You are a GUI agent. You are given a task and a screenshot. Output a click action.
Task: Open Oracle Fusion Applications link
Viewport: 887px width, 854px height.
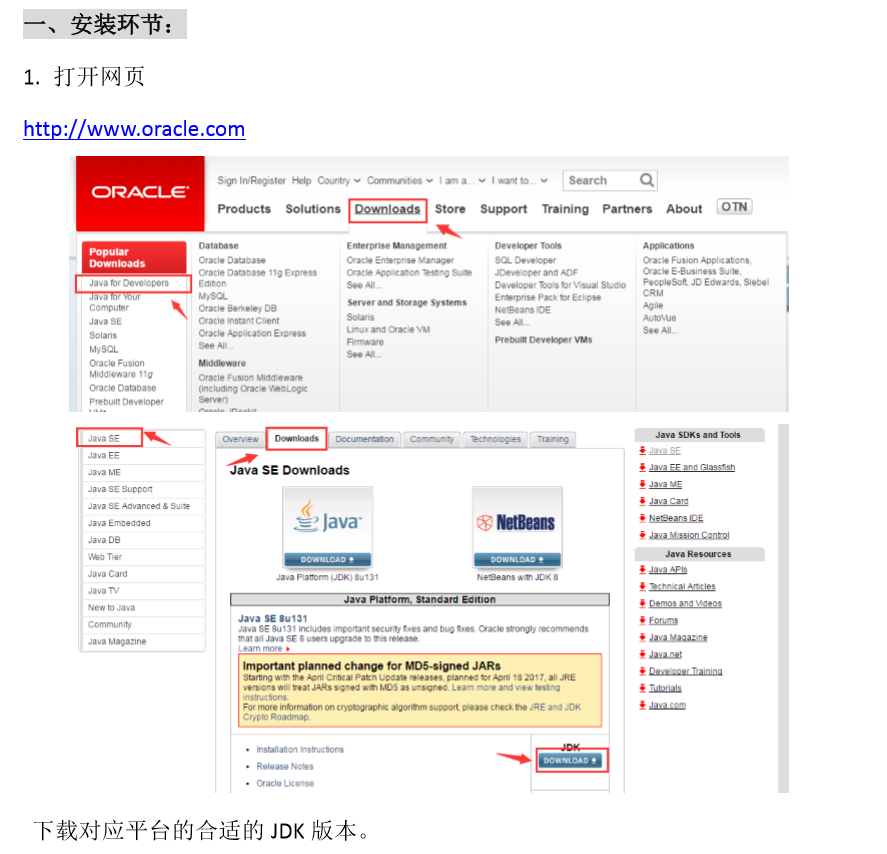[697, 260]
